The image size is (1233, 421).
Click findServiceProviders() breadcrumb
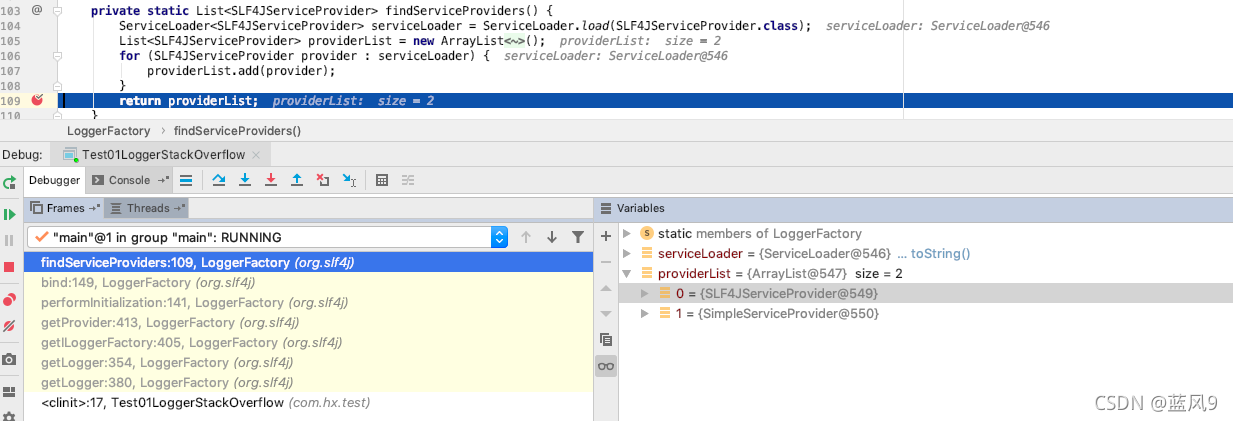237,131
